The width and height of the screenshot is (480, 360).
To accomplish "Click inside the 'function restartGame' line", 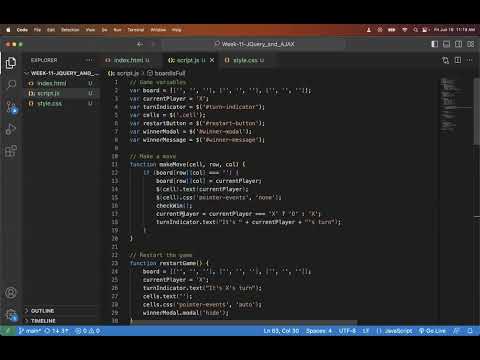I will 169,263.
